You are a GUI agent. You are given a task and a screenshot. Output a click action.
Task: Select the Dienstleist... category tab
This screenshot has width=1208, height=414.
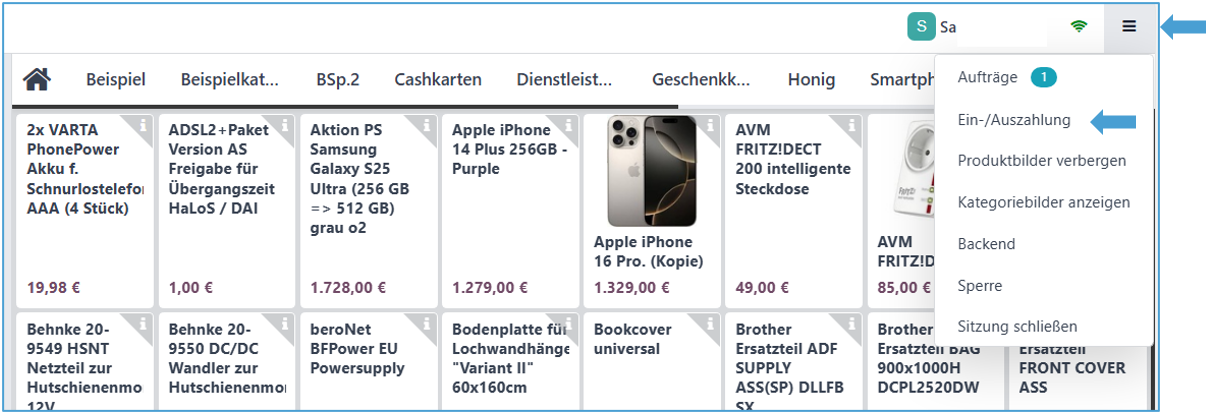pos(564,80)
